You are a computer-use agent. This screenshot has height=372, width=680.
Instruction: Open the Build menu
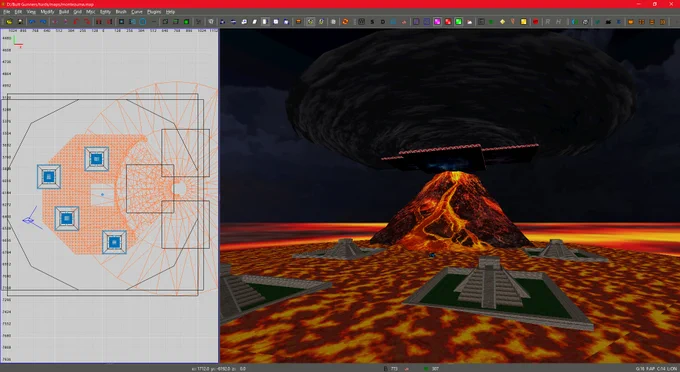click(64, 12)
